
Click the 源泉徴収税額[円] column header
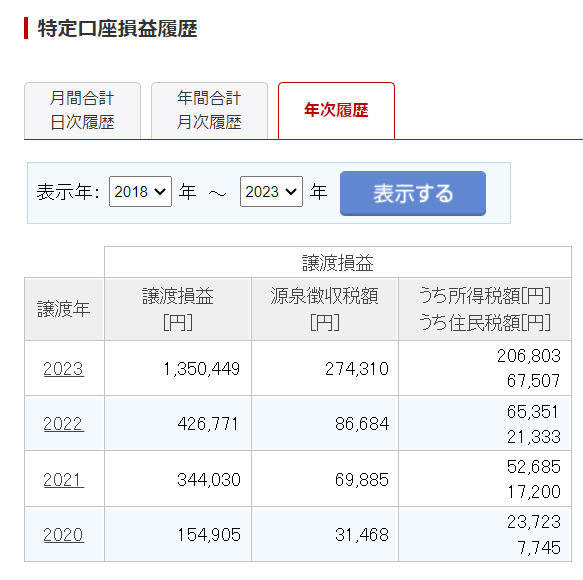point(325,309)
